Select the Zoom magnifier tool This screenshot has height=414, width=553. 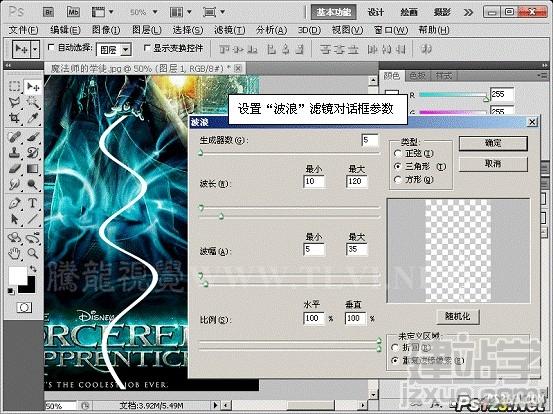coord(32,253)
